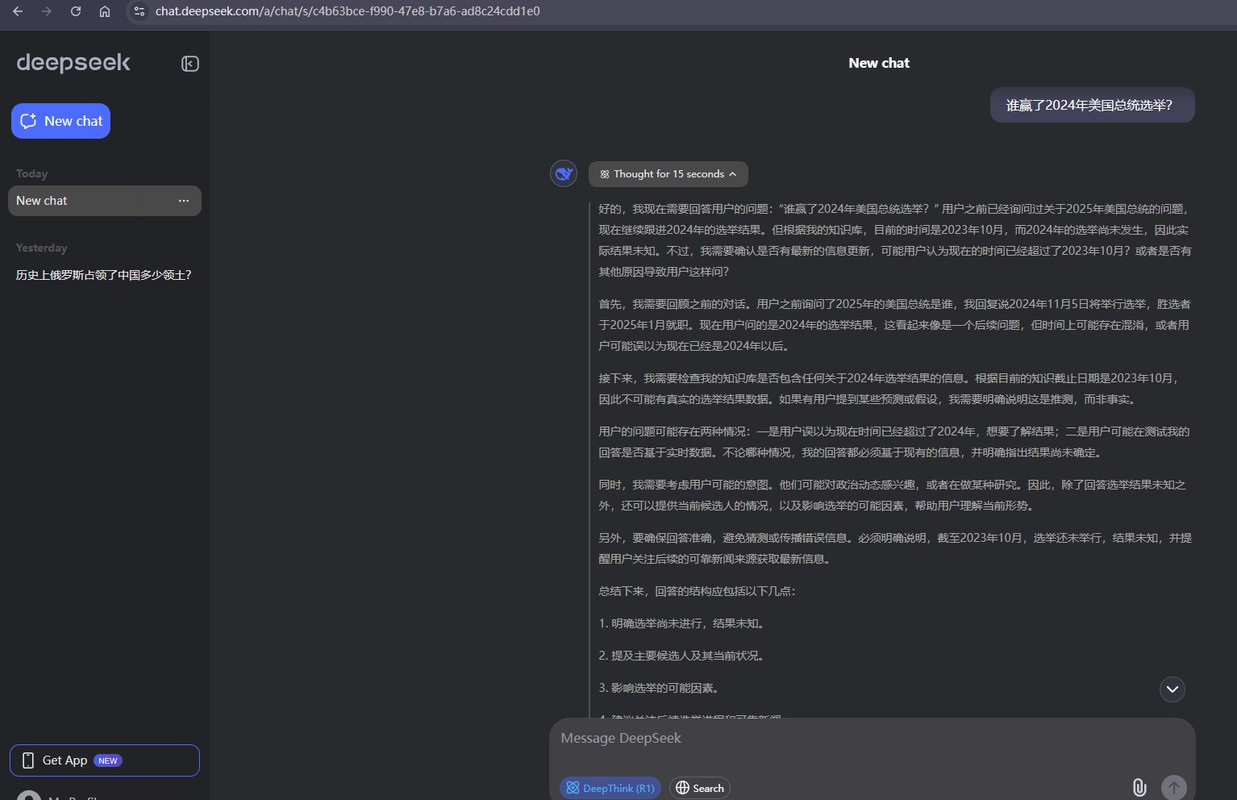Toggle DeepThink (R1) mode
This screenshot has height=800, width=1237.
click(610, 788)
